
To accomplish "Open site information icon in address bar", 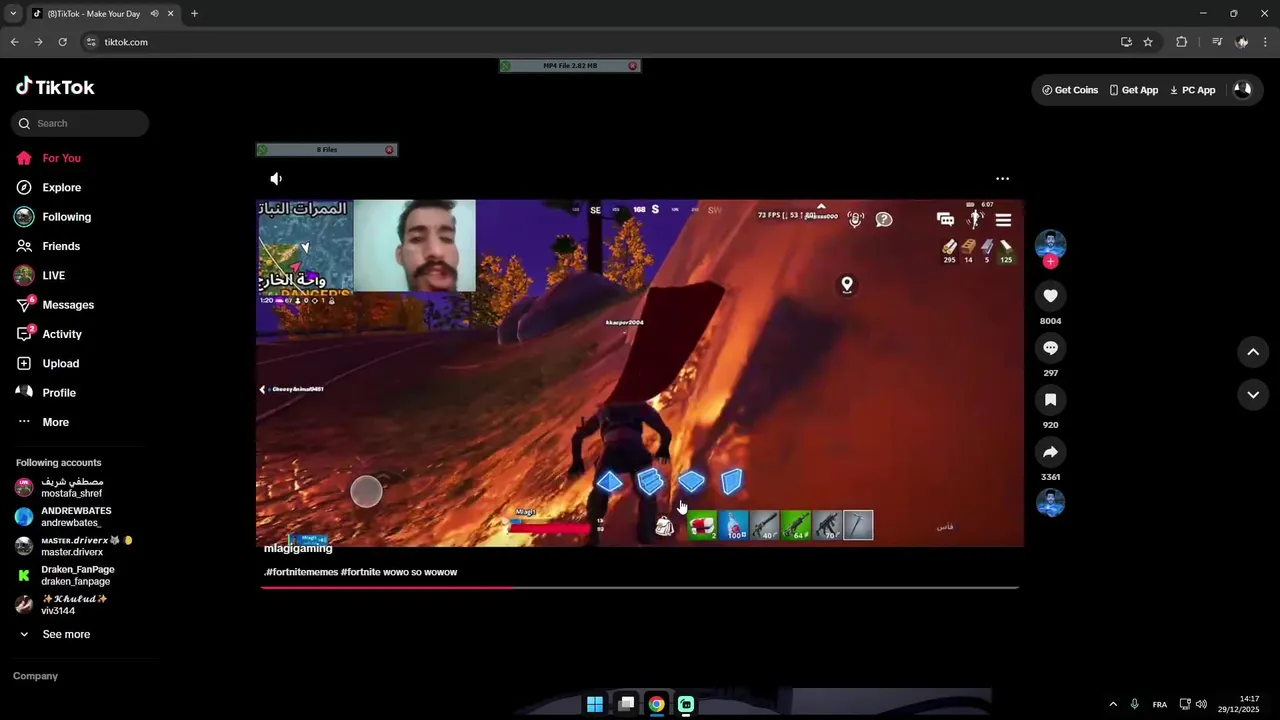I will click(x=91, y=42).
